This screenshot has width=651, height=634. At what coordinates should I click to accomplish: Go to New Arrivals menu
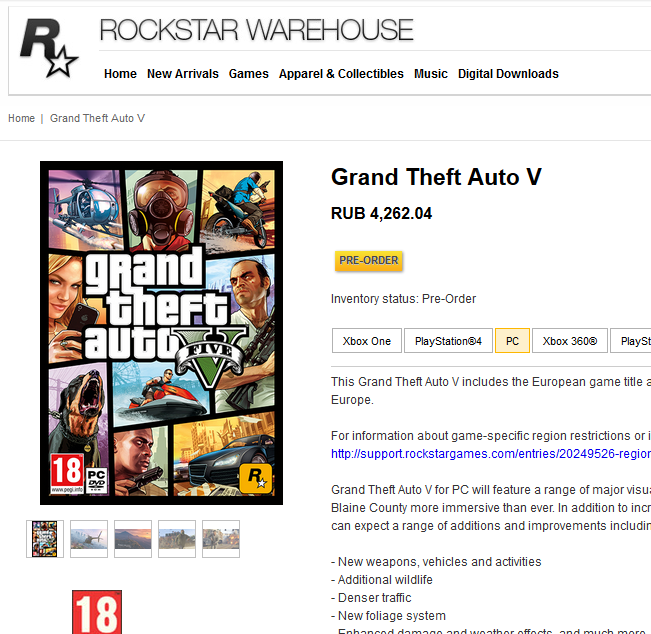click(x=183, y=74)
